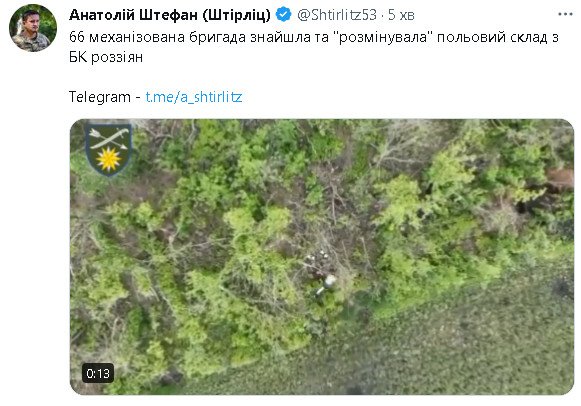Image resolution: width=581 pixels, height=406 pixels.
Task: Click the text БК роззіян
Action: click(106, 57)
